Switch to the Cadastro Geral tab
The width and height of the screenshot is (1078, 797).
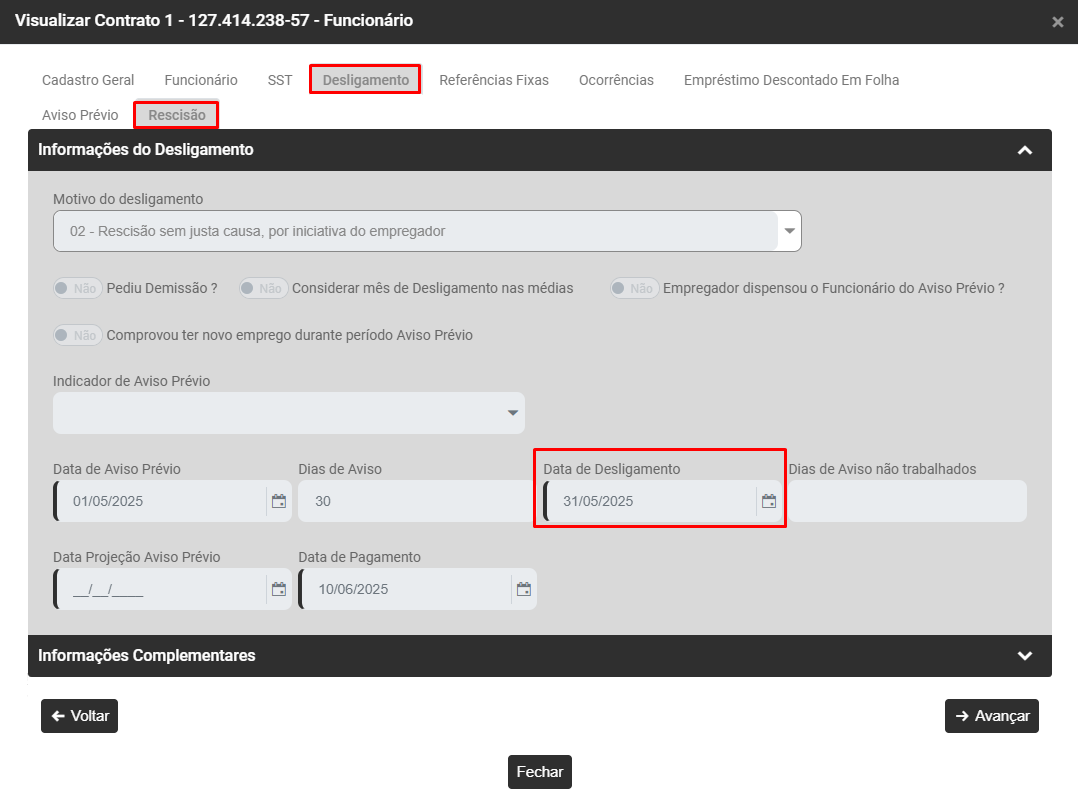88,80
